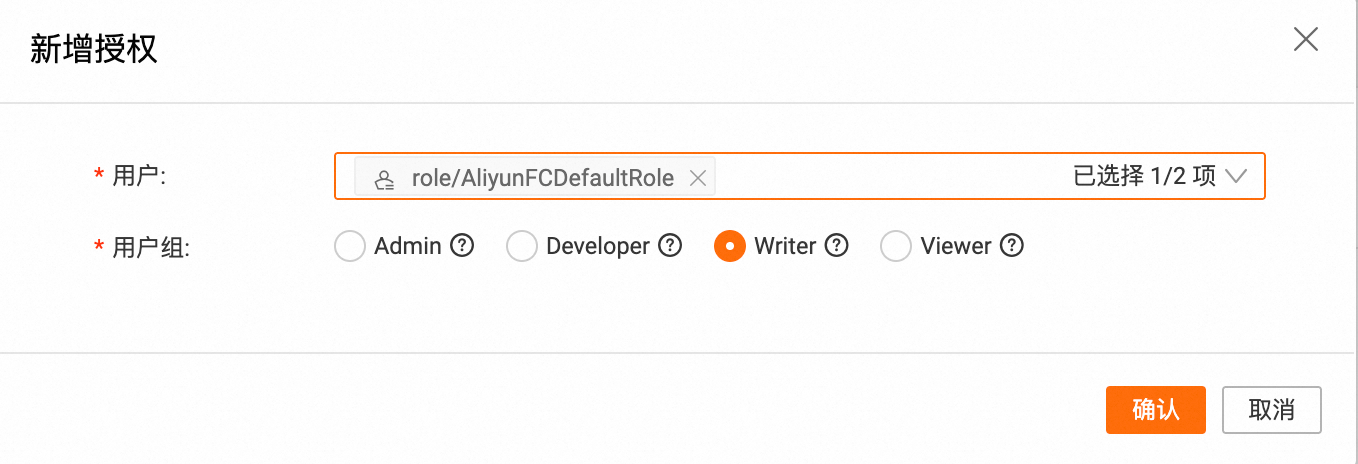Image resolution: width=1358 pixels, height=464 pixels.
Task: Click the role/AliyunFCDefaultRole selected tag
Action: pos(535,178)
